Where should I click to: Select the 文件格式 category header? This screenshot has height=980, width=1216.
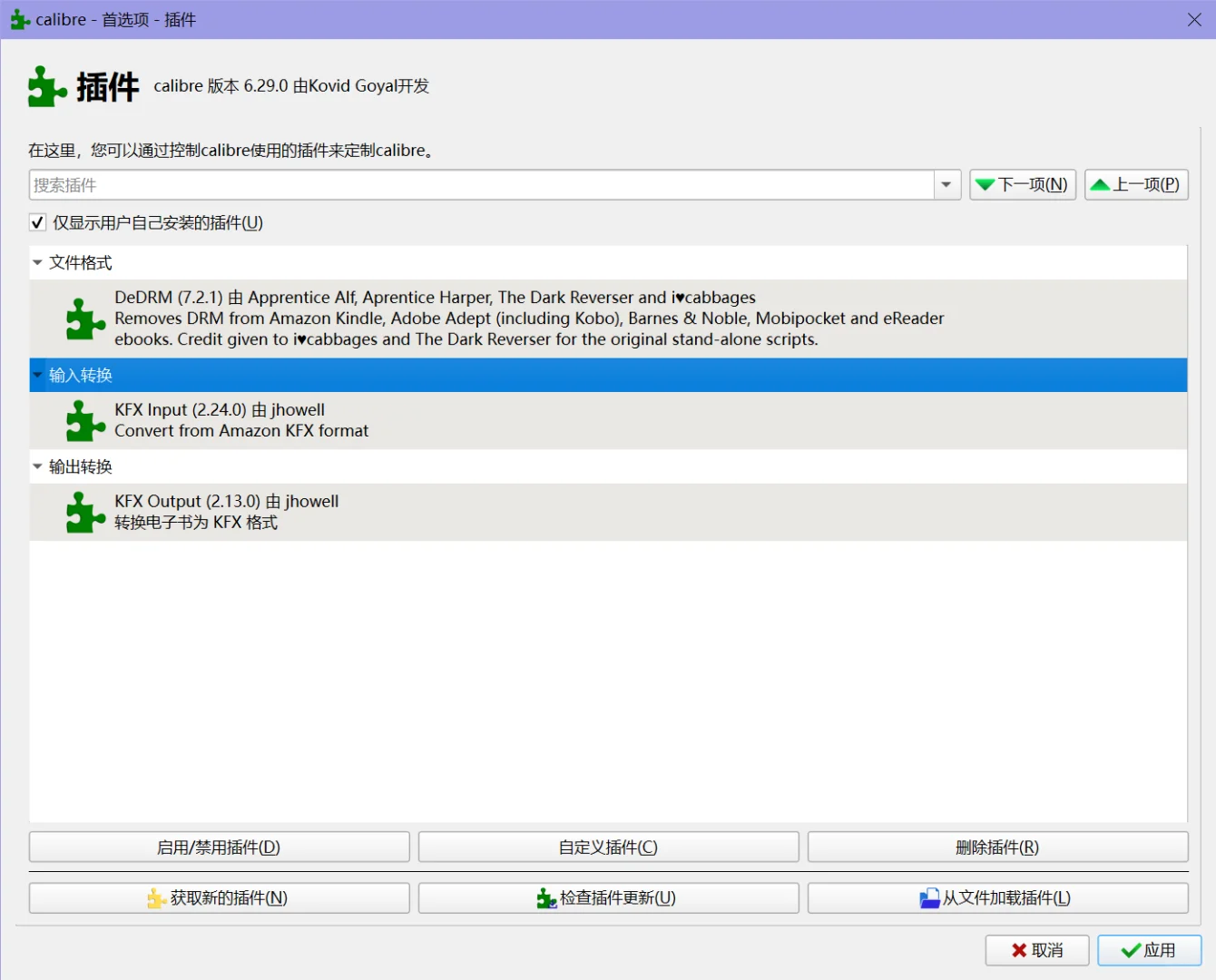pos(608,262)
